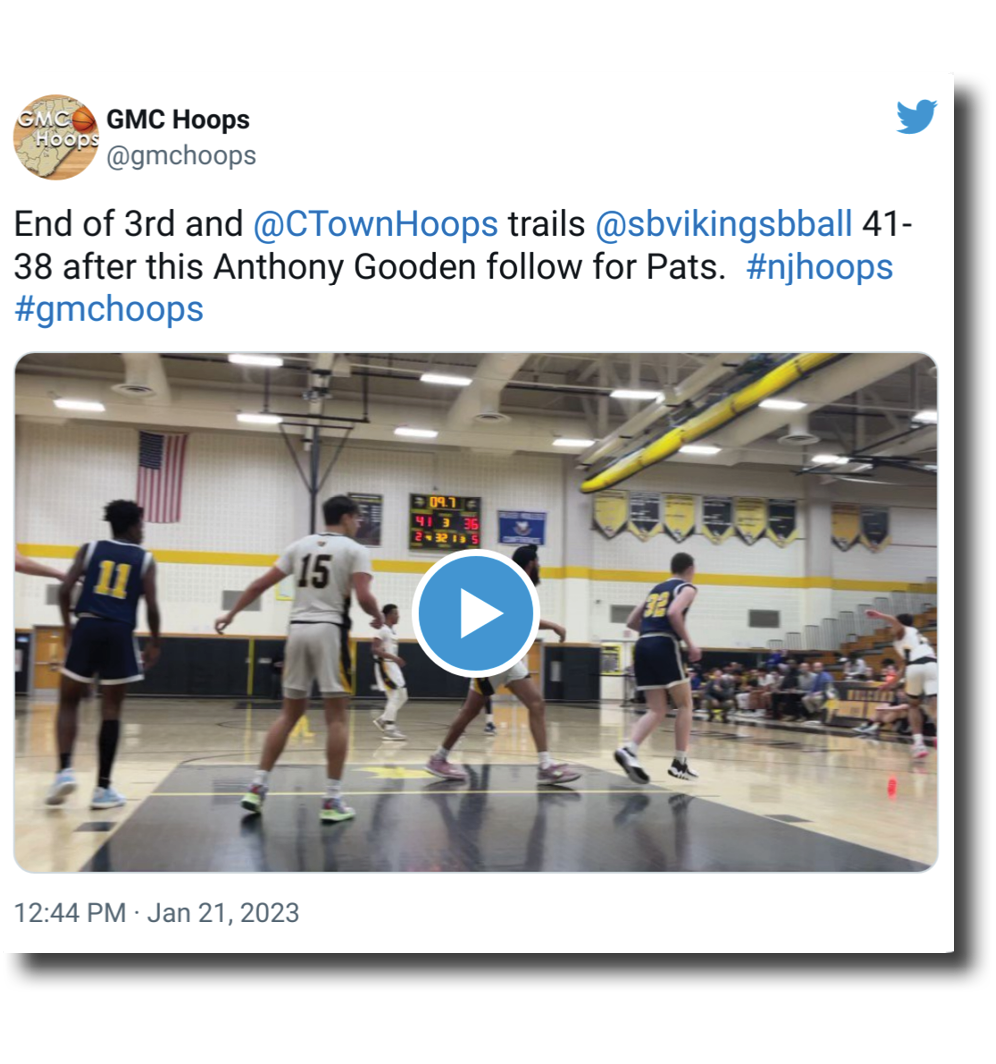Open the @gmchoops handle link
Screen dimensions: 996x1064
(181, 155)
